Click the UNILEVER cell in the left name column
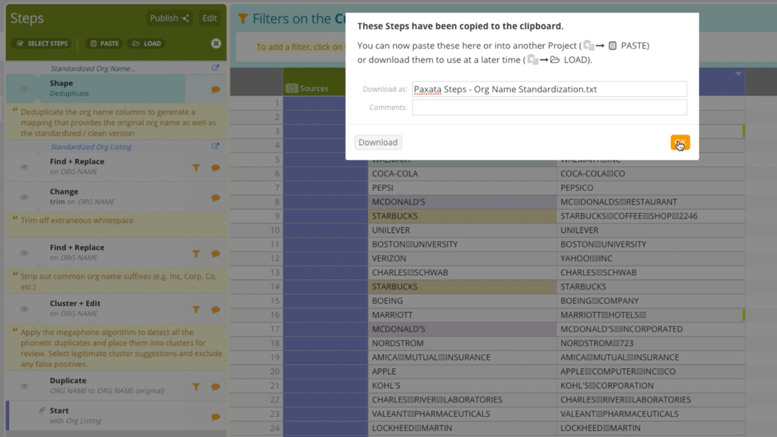The height and width of the screenshot is (437, 777). pos(462,230)
